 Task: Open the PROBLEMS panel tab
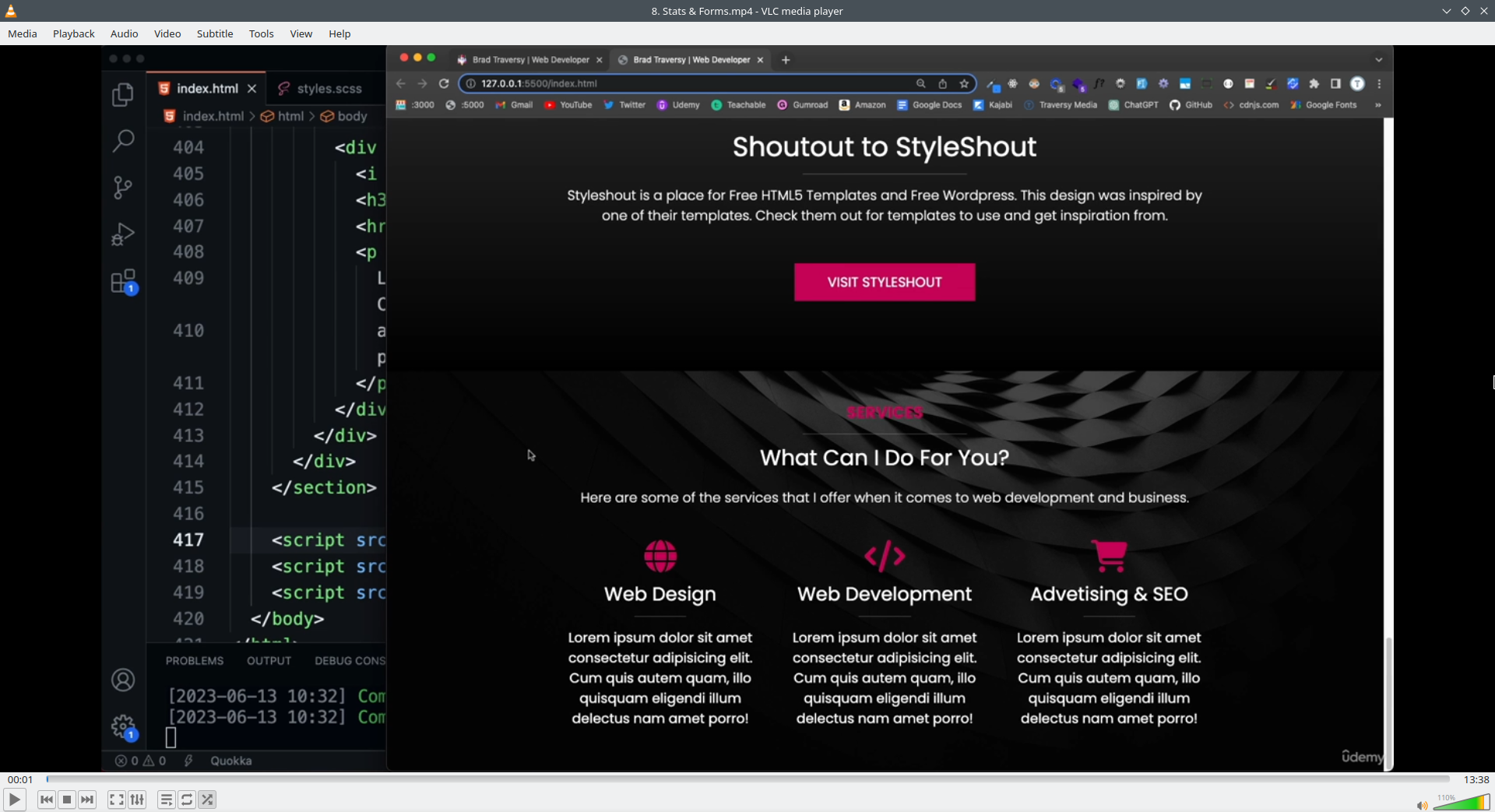[195, 660]
